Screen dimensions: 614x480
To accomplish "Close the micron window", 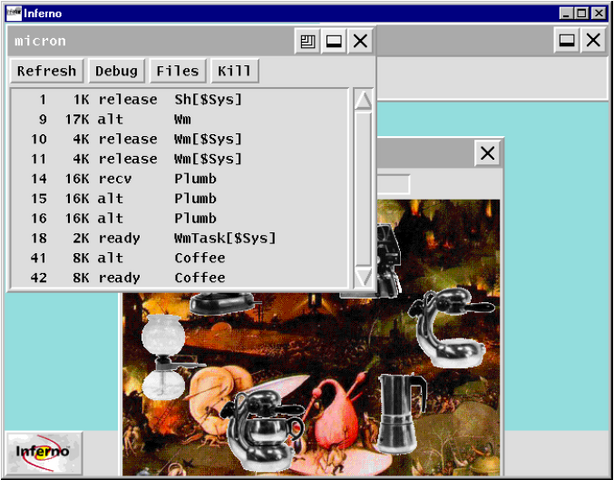I will (360, 41).
